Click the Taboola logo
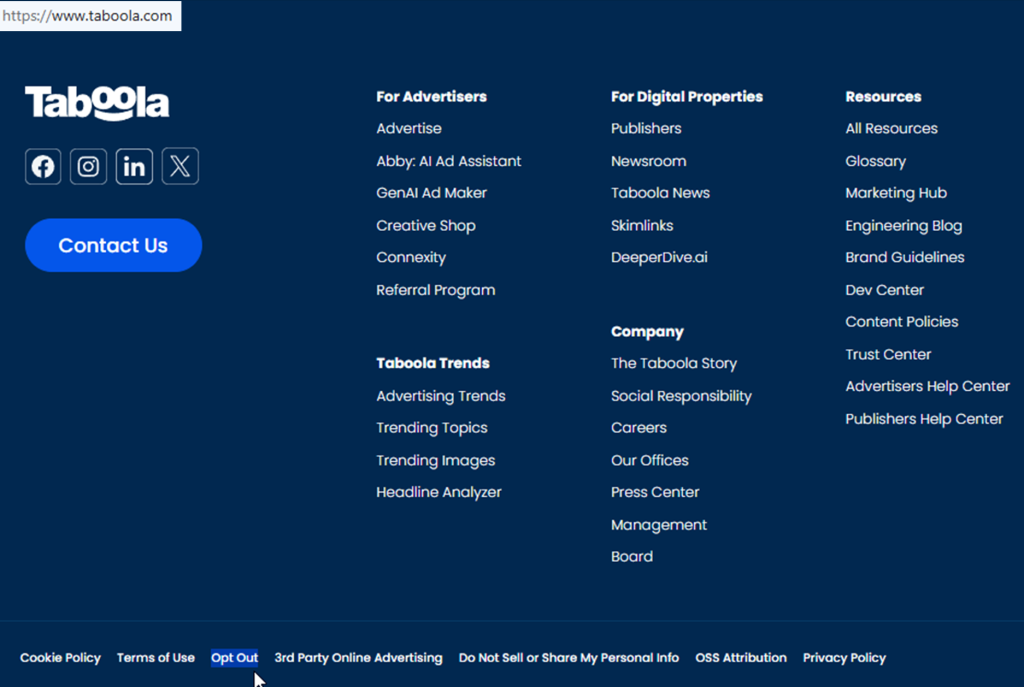1024x687 pixels. [x=97, y=103]
